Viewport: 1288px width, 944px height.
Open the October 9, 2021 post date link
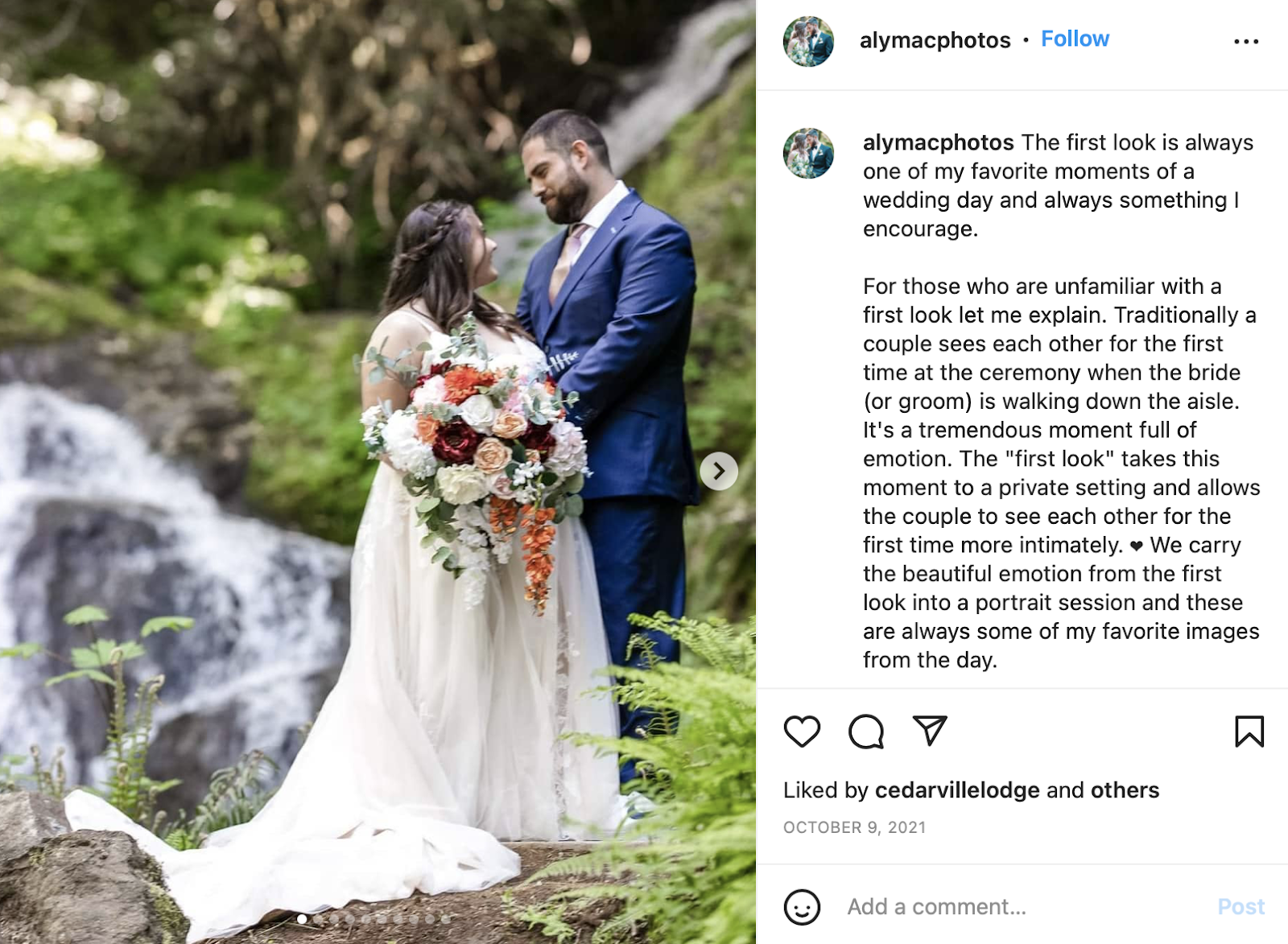coord(854,827)
